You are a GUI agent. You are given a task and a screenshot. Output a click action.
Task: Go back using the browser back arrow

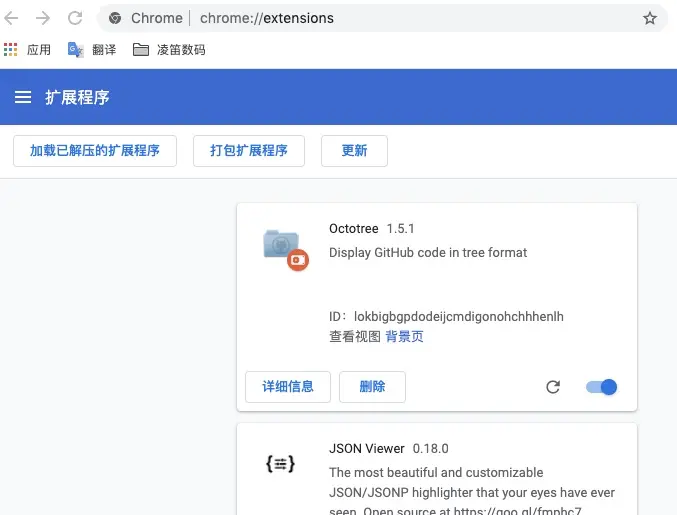[x=11, y=18]
